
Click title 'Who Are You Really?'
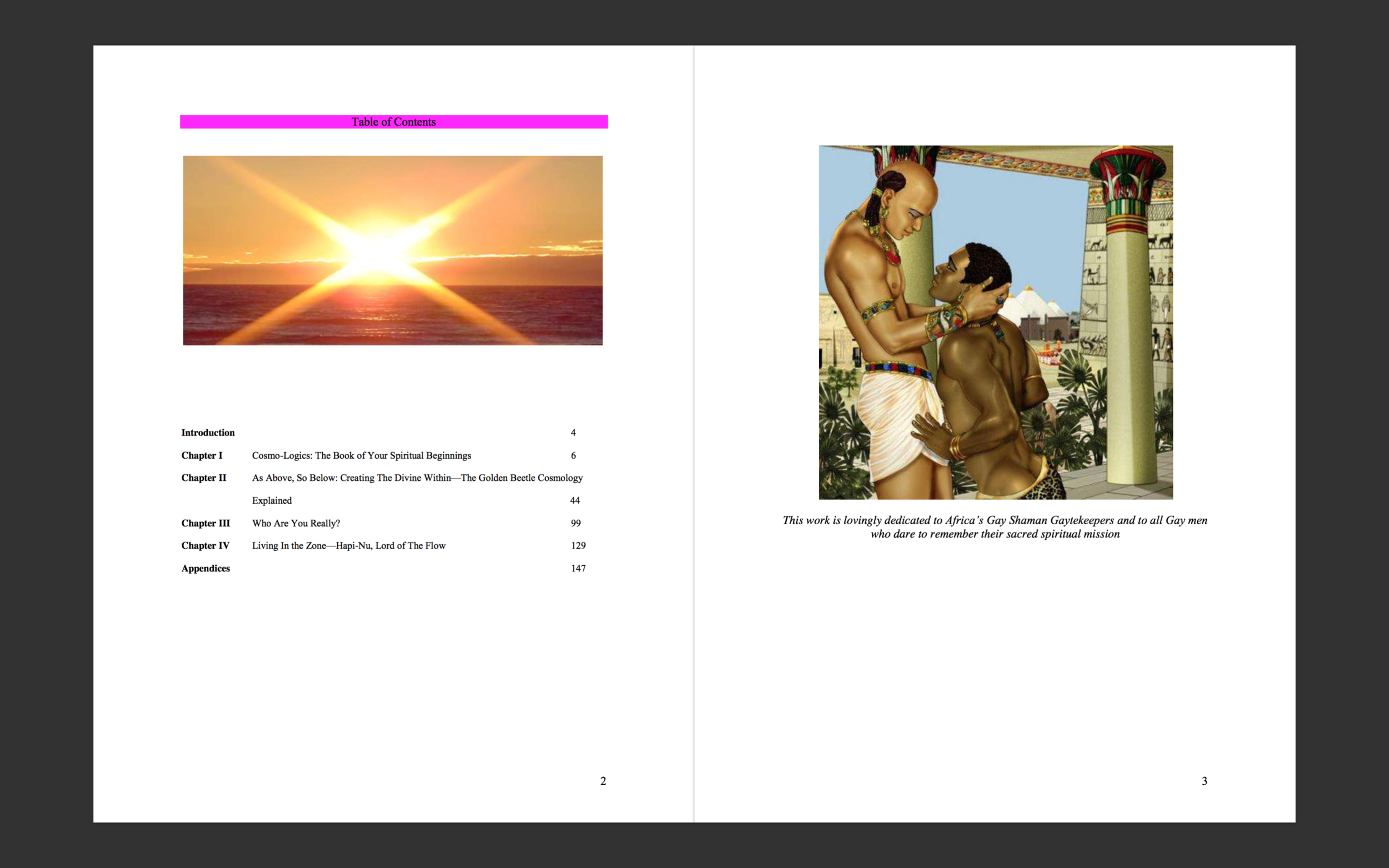[x=296, y=523]
